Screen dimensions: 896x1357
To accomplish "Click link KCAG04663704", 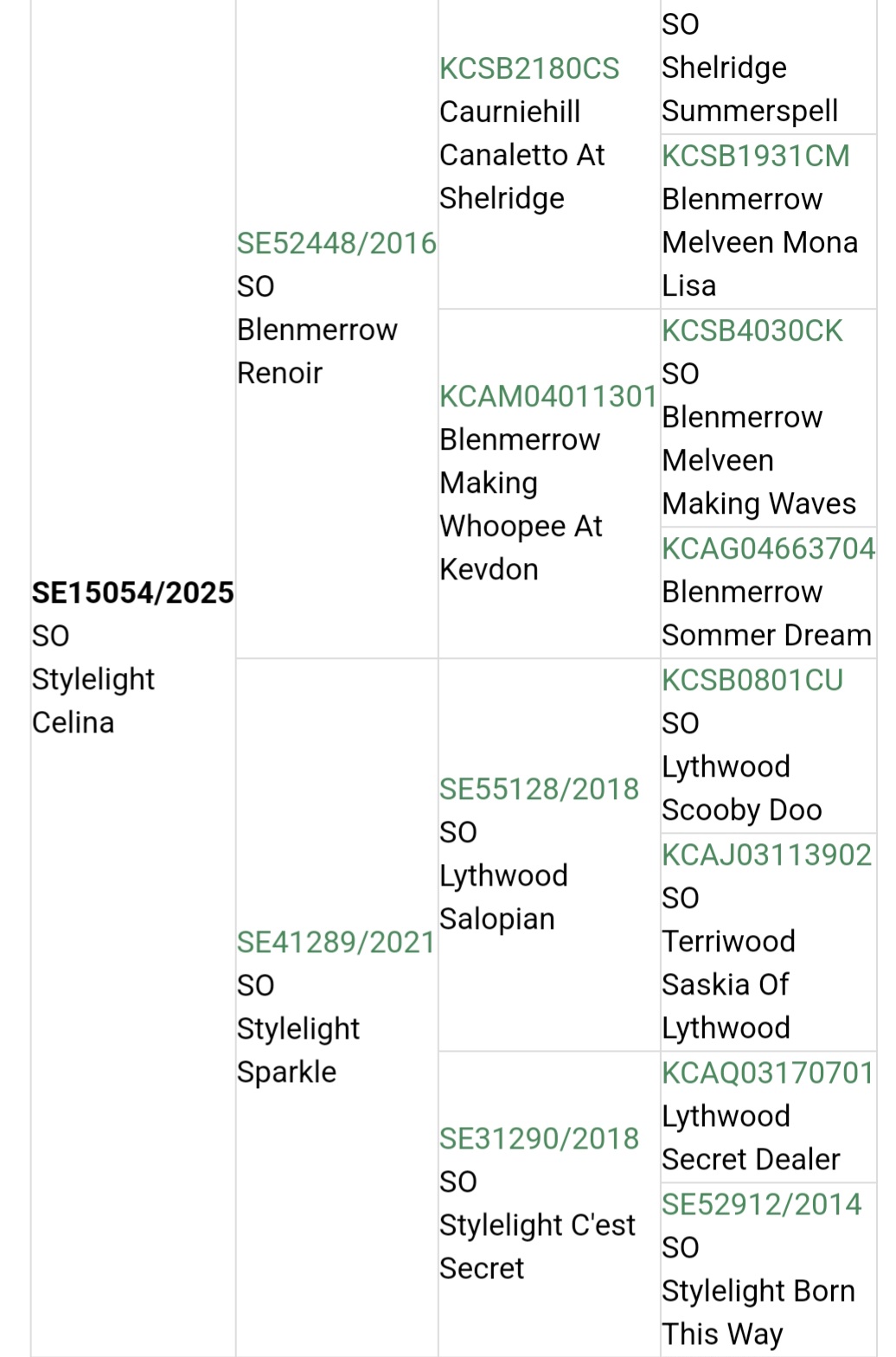I will [x=768, y=549].
